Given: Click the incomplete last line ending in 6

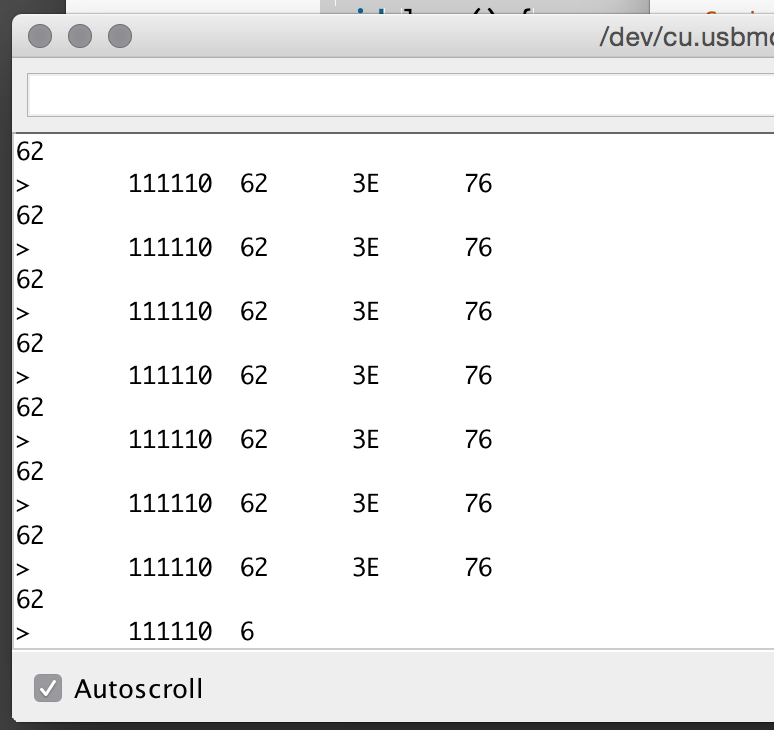Looking at the screenshot, I should coord(247,632).
